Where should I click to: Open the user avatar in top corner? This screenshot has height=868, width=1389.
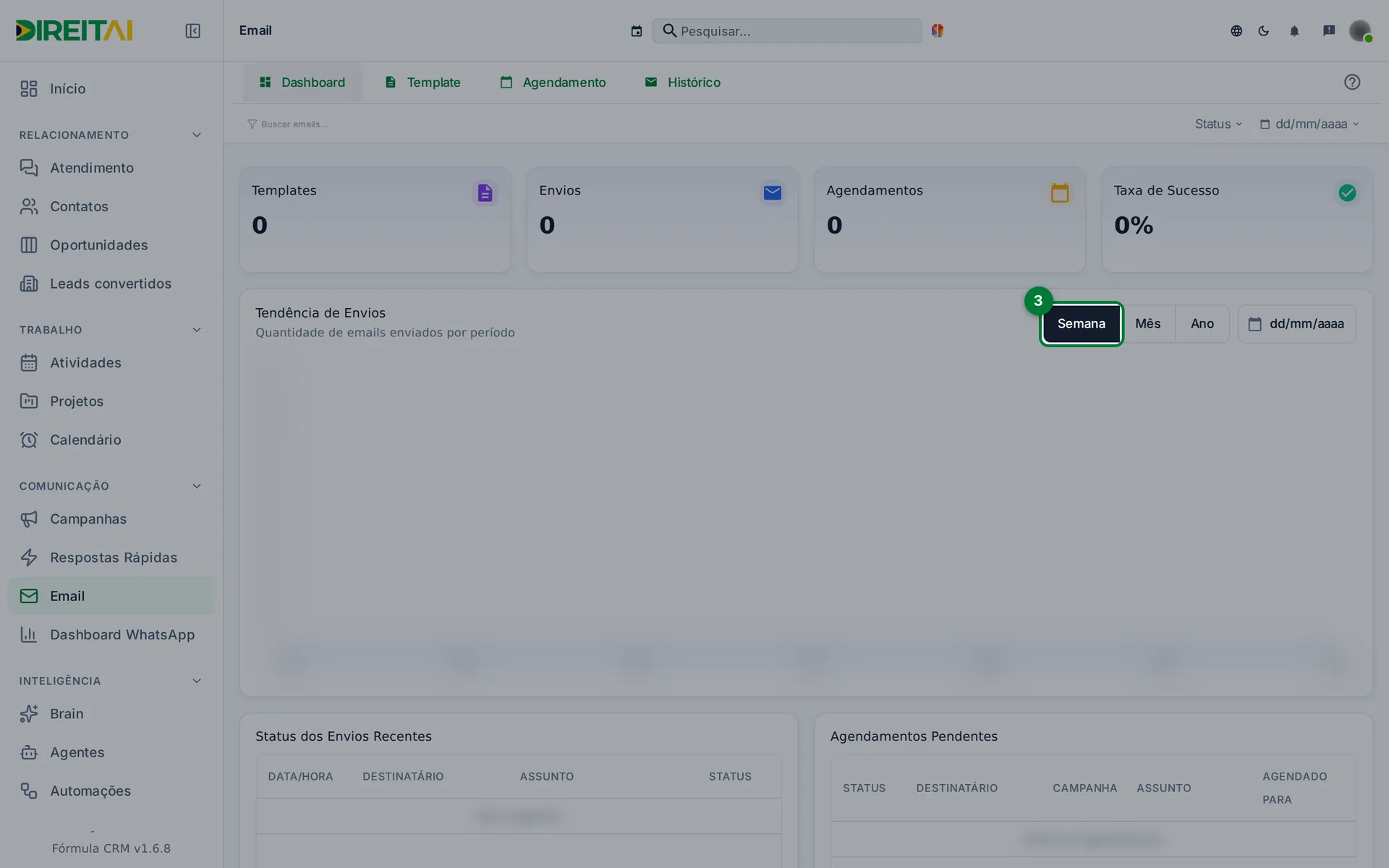[x=1360, y=30]
